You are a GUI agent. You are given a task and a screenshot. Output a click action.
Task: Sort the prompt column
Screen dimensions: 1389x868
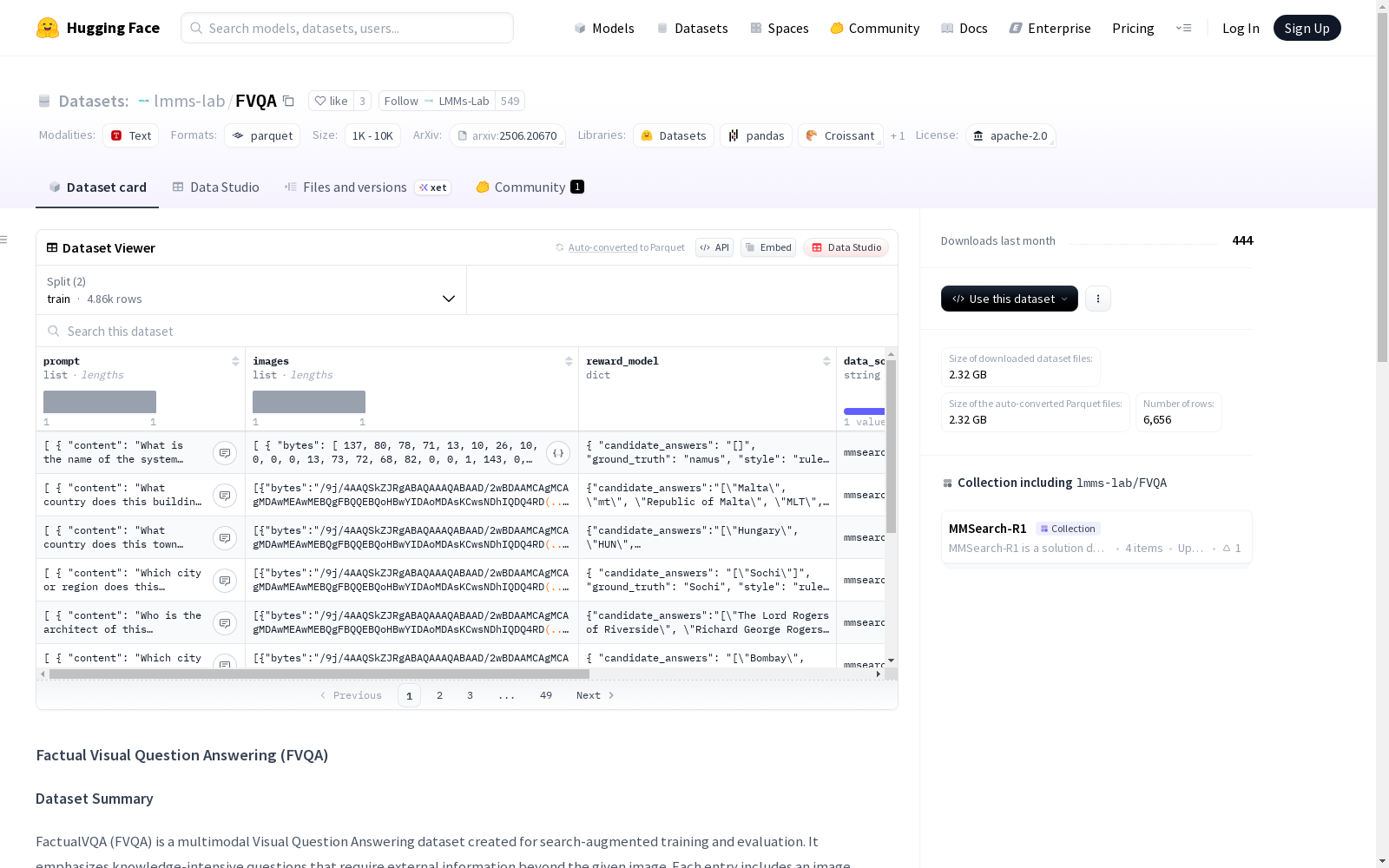[x=235, y=361]
